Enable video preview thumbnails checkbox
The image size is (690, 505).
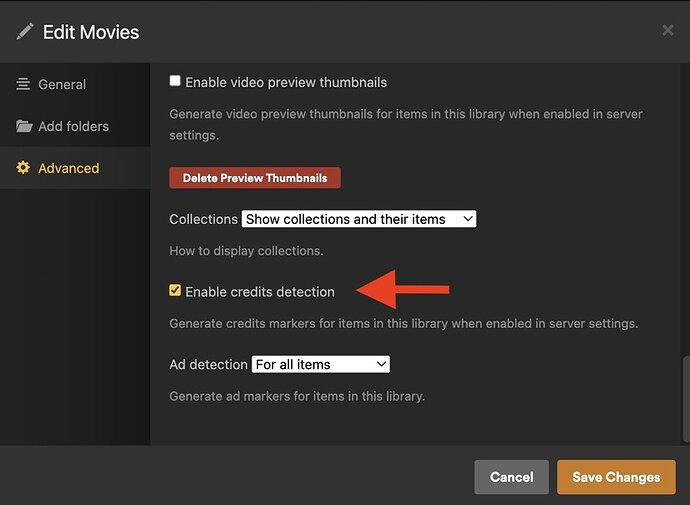[175, 81]
